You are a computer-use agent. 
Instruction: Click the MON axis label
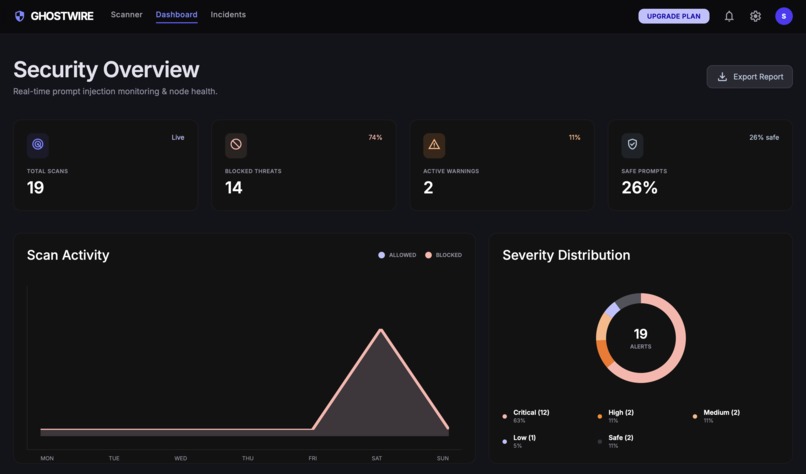point(47,458)
